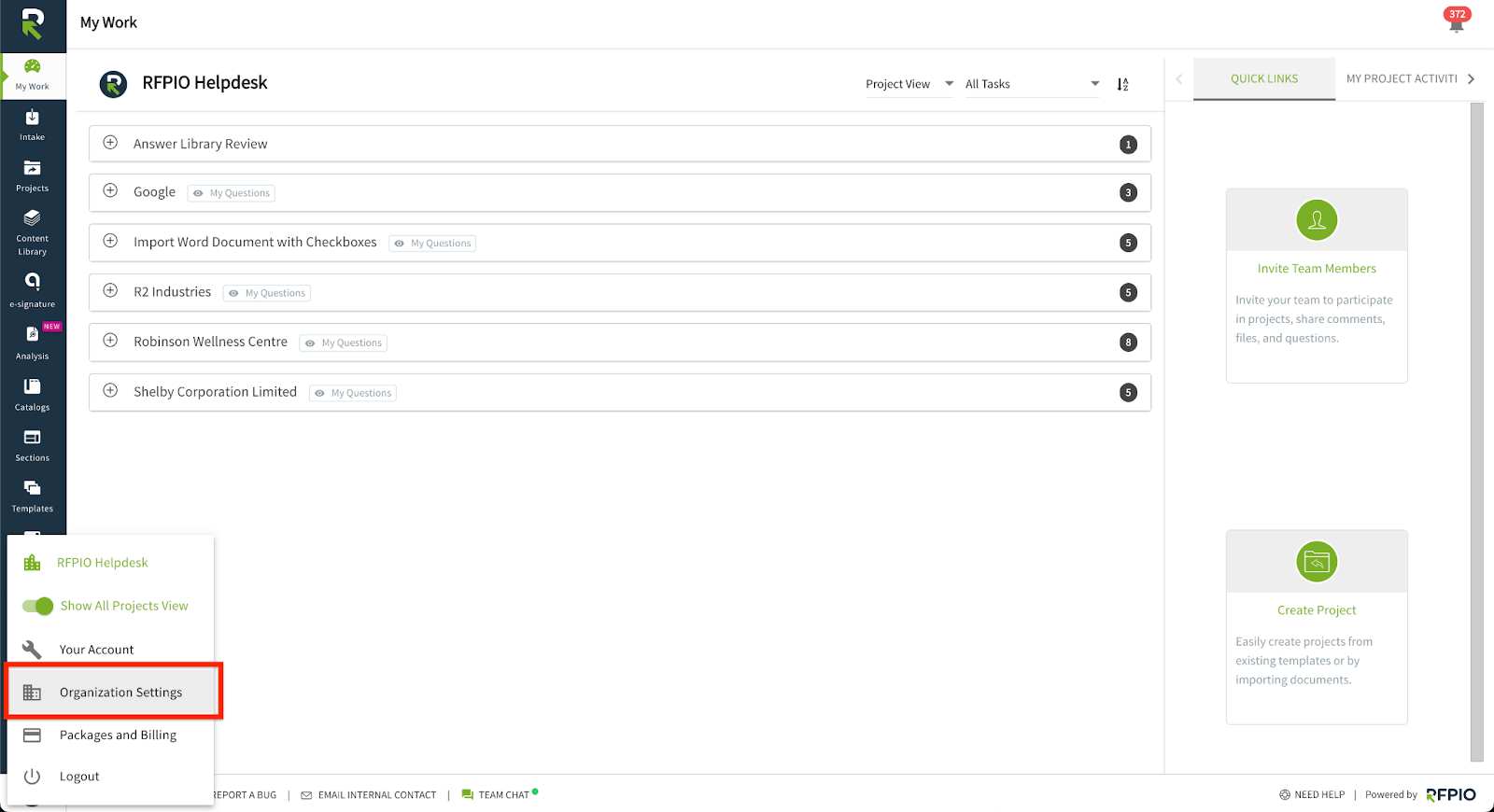Toggle My Questions on Import Word Document row
Viewport: 1494px width, 812px height.
[432, 244]
